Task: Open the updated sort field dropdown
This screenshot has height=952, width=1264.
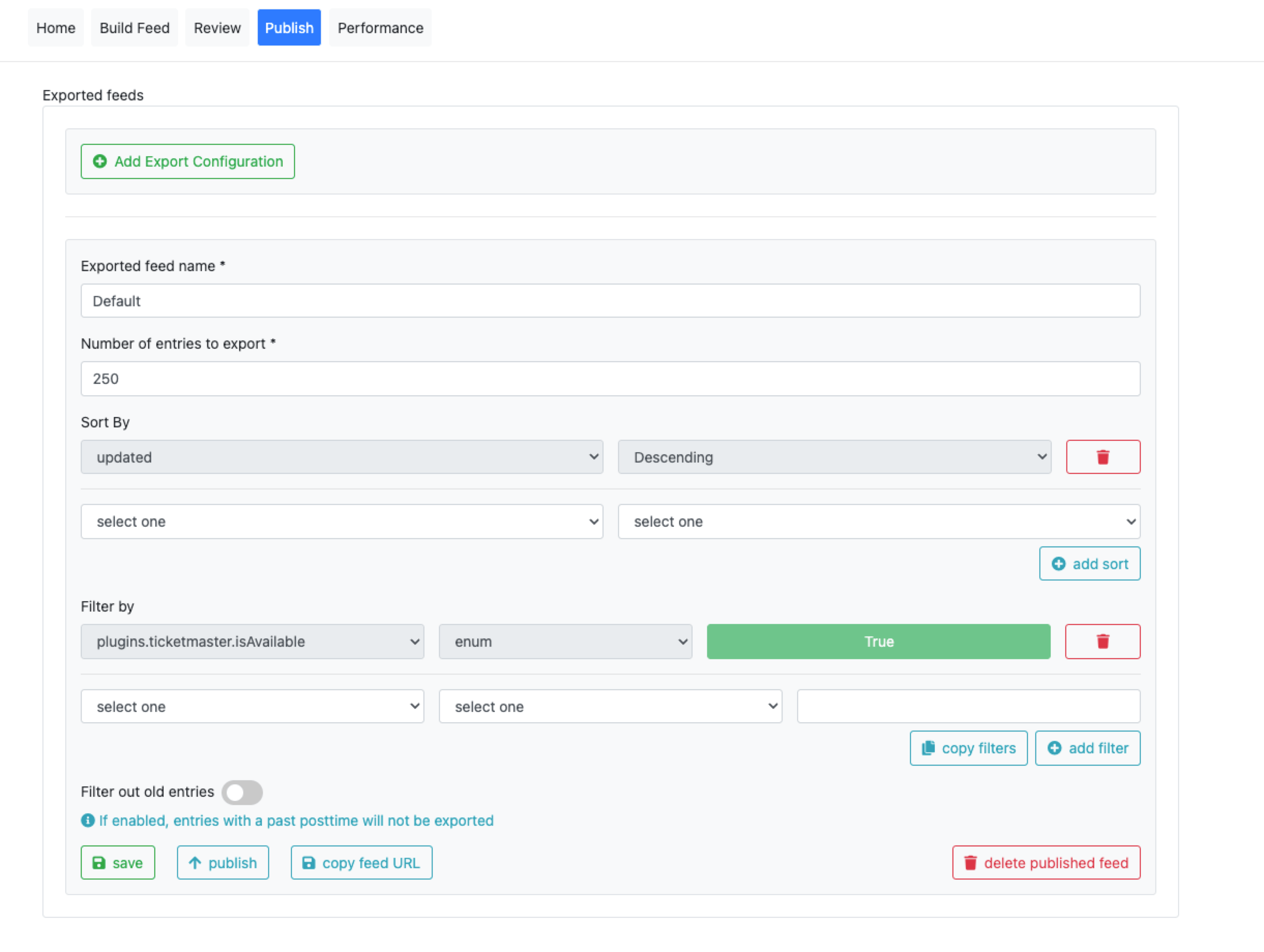Action: tap(342, 457)
